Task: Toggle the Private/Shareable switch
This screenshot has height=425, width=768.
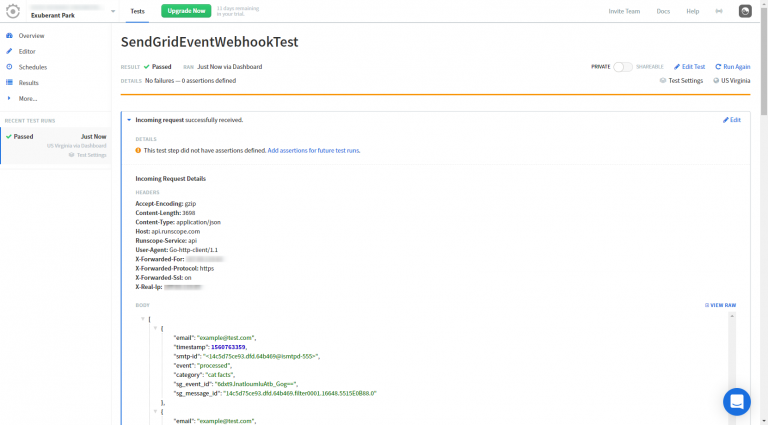Action: (623, 67)
